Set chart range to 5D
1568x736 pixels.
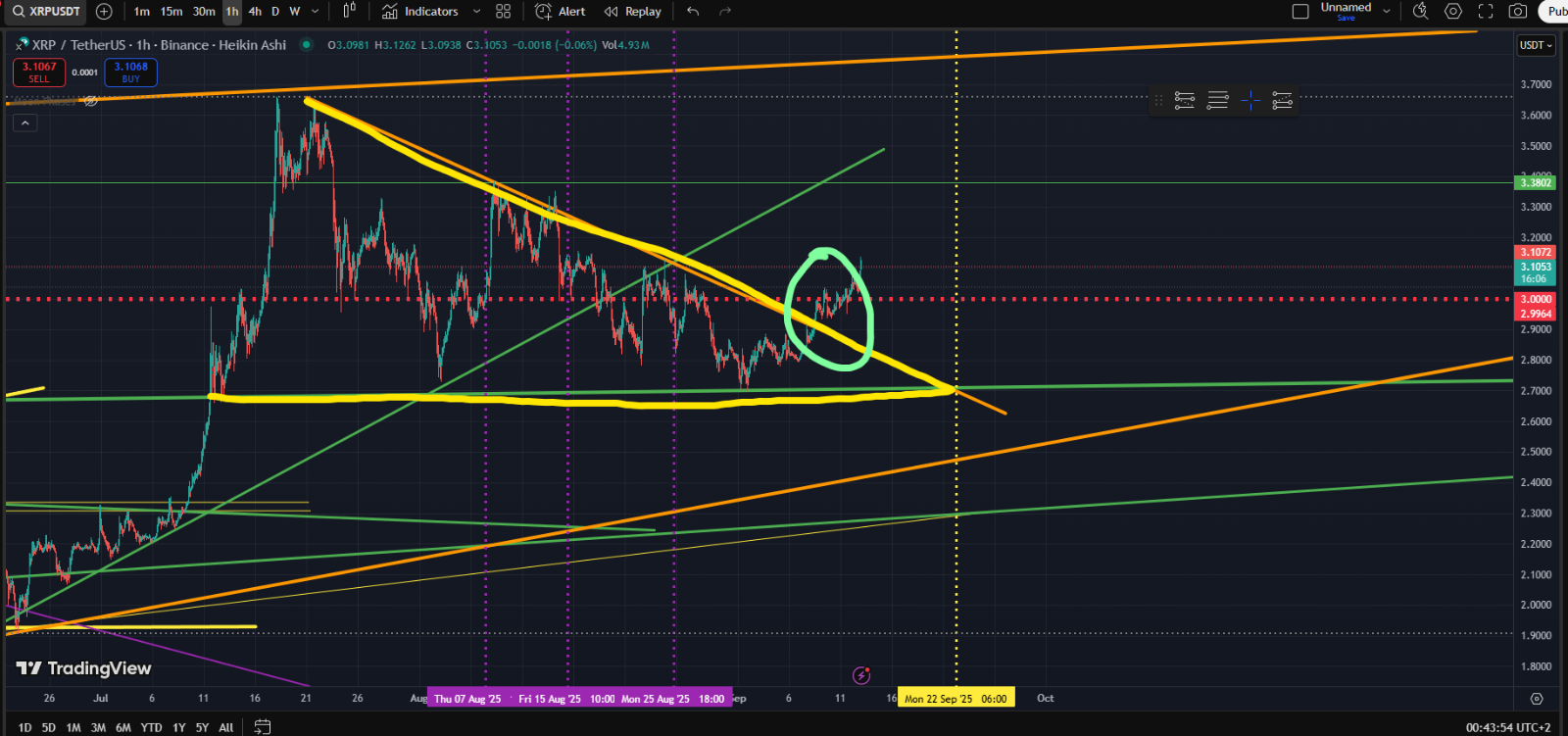pyautogui.click(x=49, y=727)
